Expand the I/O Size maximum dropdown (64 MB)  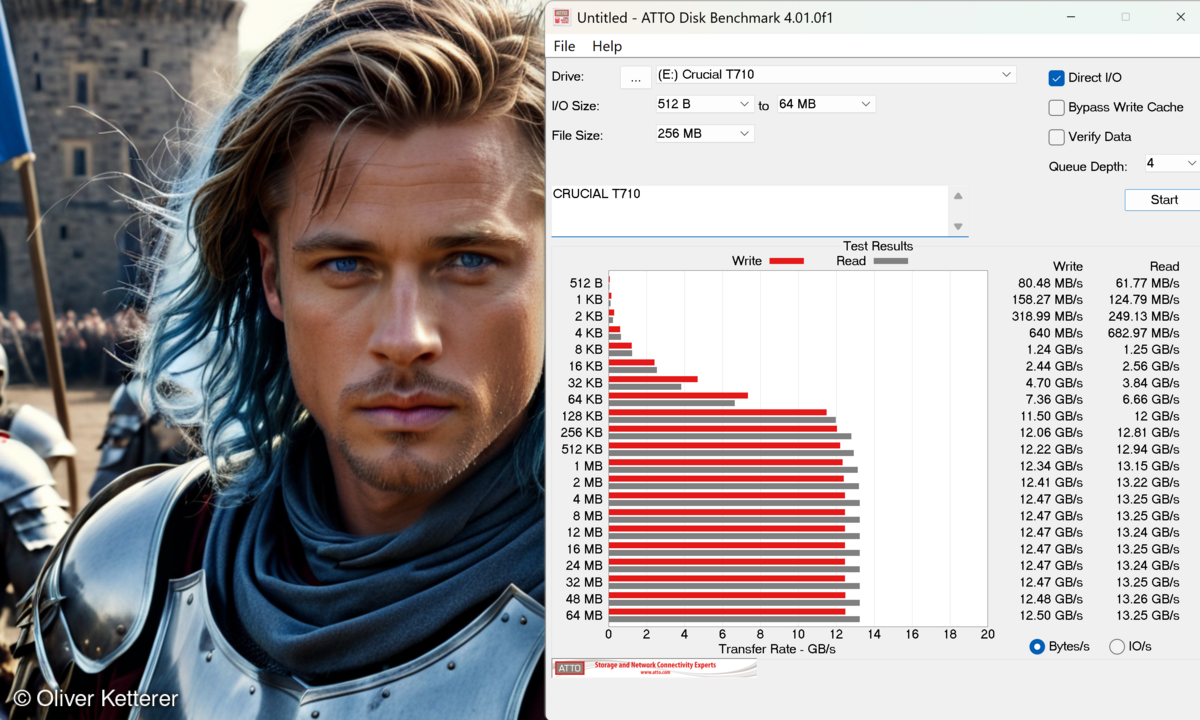point(825,104)
